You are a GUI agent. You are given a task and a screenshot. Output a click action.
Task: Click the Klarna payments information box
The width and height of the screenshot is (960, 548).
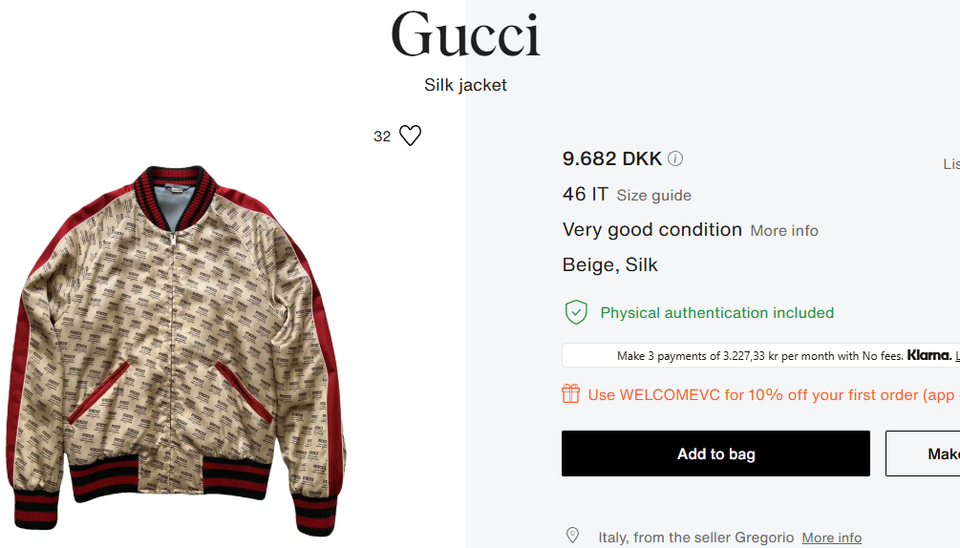pyautogui.click(x=761, y=355)
